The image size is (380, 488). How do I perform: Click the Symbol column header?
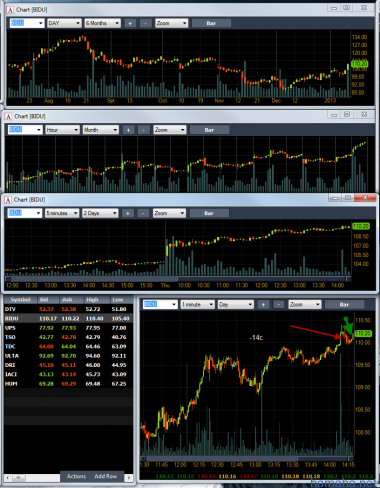(x=20, y=299)
